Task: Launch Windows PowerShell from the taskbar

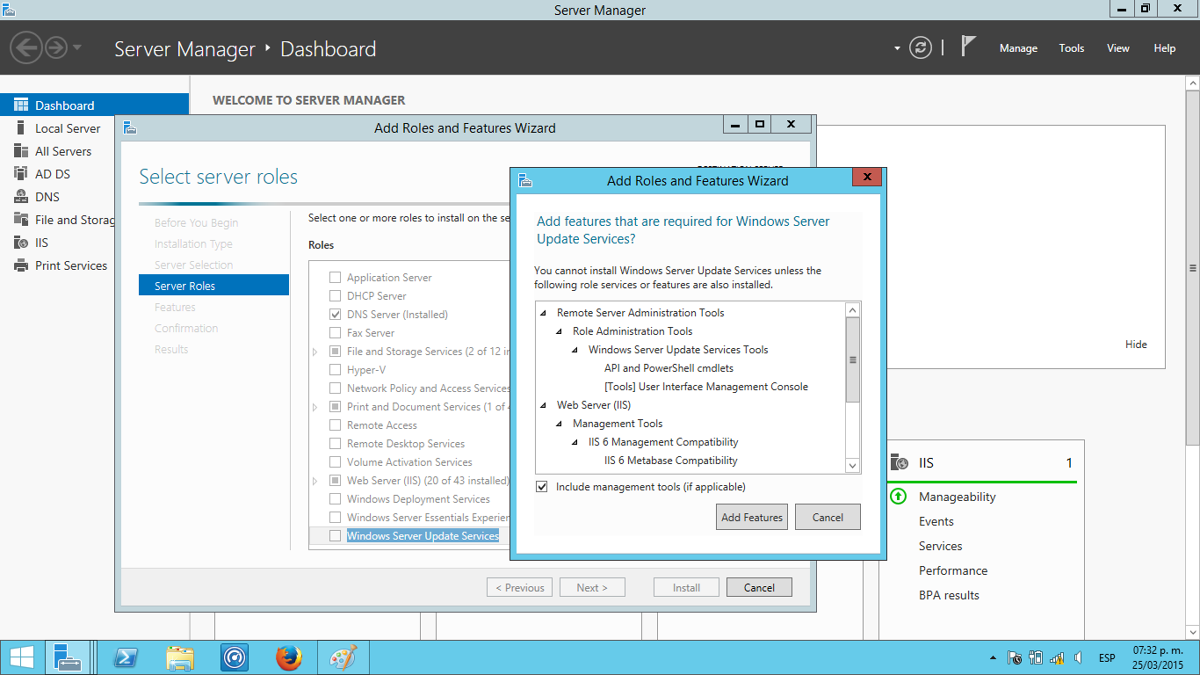Action: click(125, 657)
